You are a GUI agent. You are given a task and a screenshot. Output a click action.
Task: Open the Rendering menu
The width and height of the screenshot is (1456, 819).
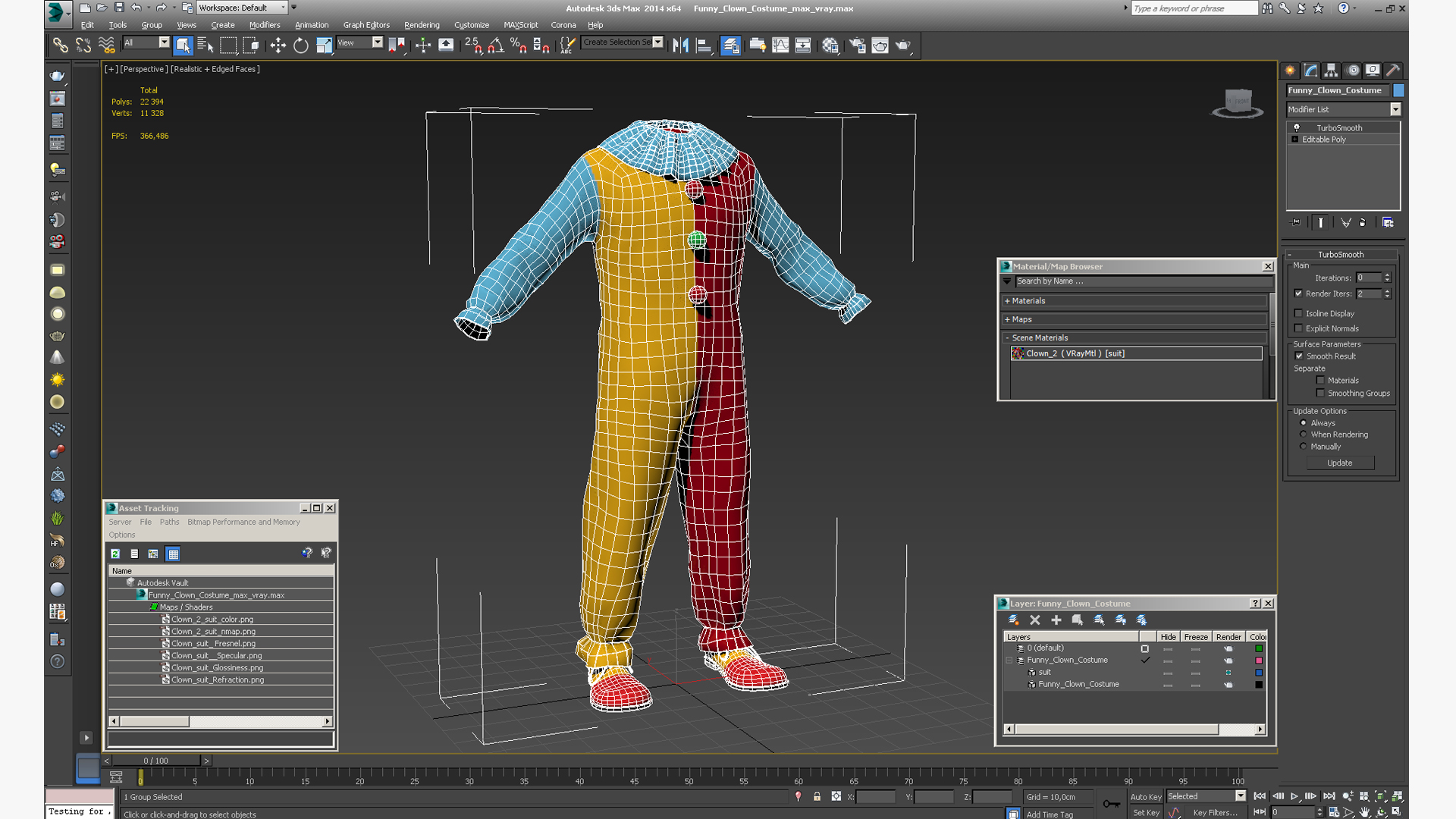422,25
